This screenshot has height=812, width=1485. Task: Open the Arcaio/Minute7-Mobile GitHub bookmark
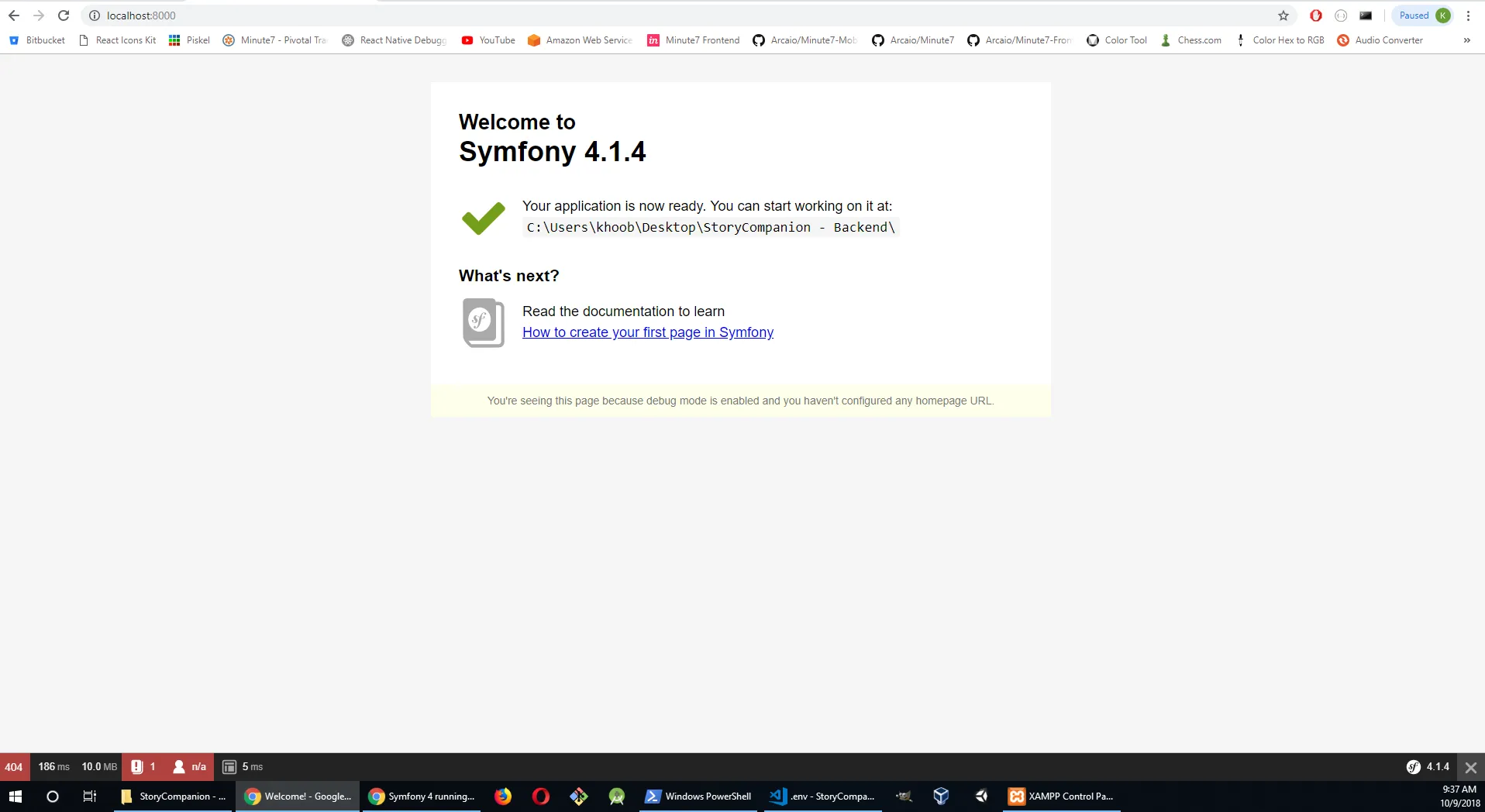[805, 40]
